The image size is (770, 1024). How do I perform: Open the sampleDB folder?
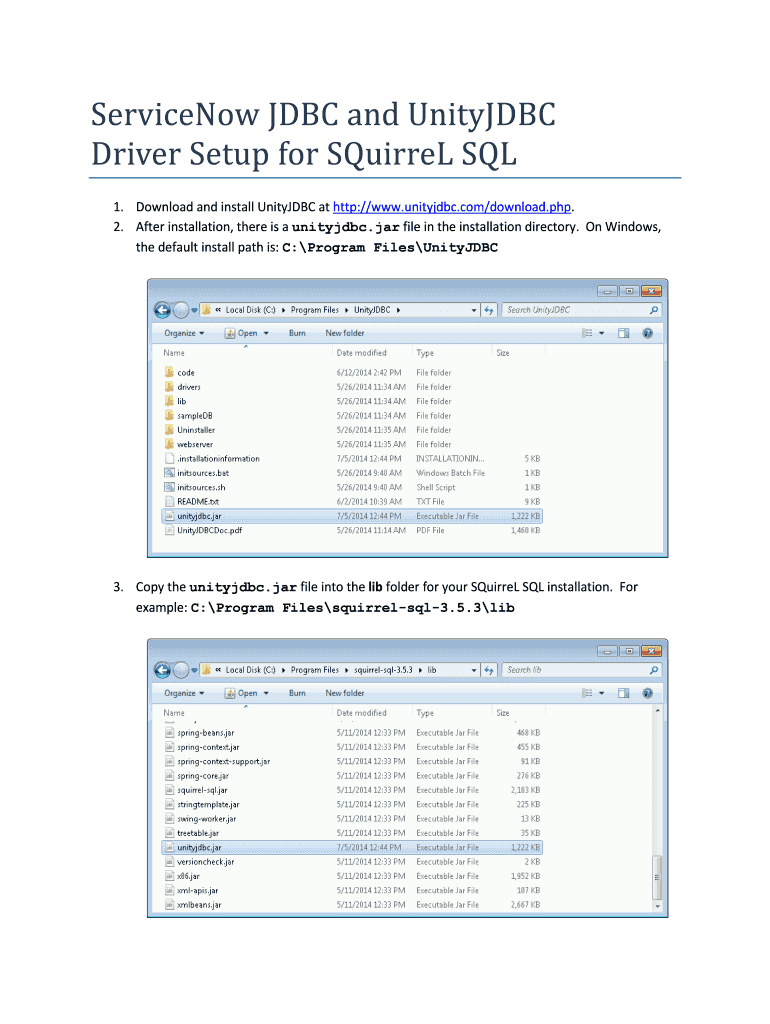tap(194, 415)
